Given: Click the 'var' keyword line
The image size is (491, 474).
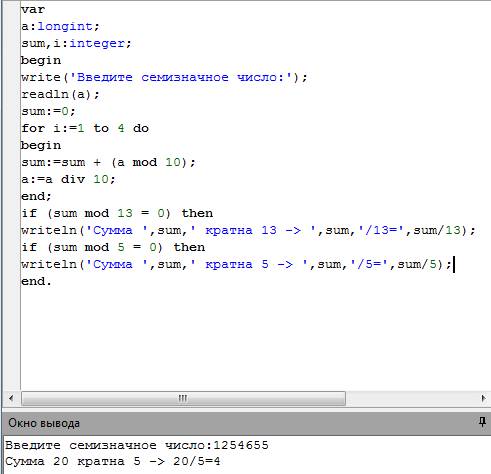Looking at the screenshot, I should click(x=33, y=9).
